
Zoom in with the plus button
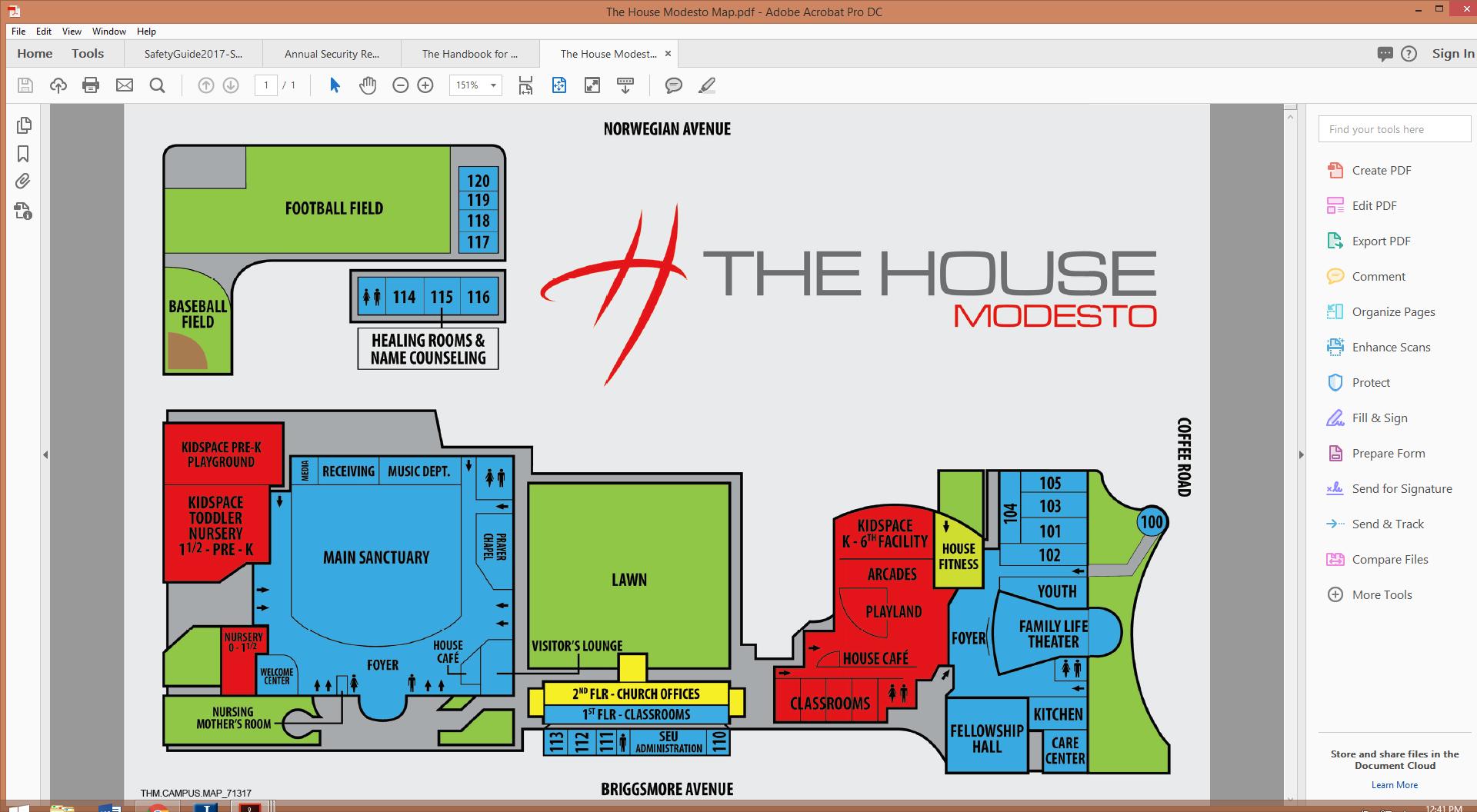tap(425, 85)
